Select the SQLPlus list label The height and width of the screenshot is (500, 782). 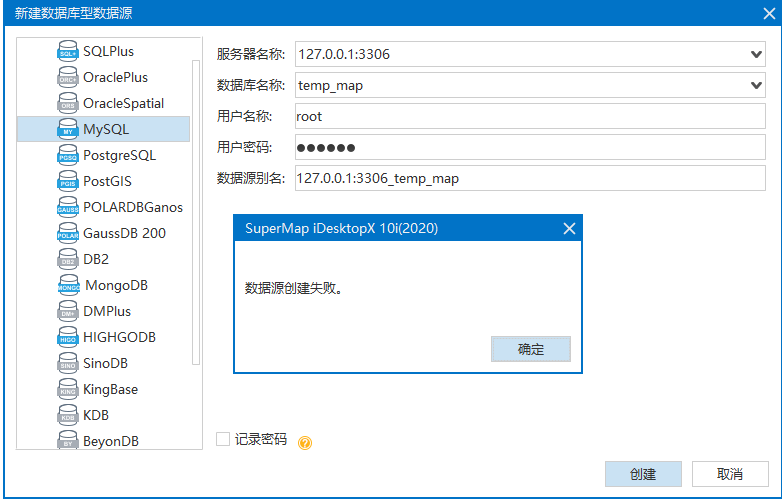108,51
